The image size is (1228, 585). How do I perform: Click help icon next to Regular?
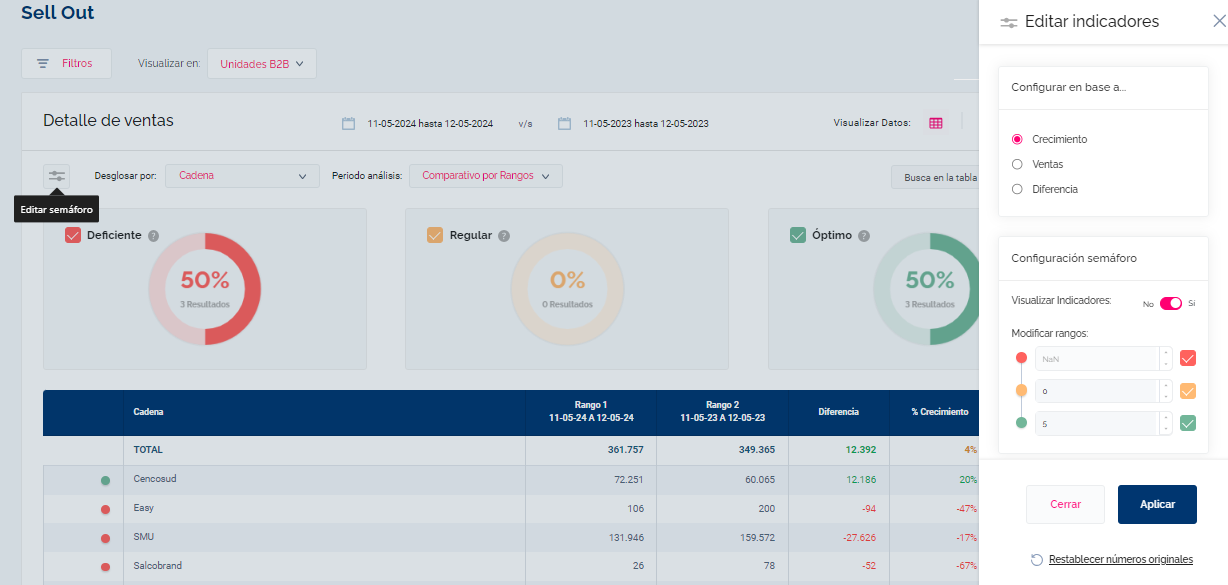pos(504,236)
